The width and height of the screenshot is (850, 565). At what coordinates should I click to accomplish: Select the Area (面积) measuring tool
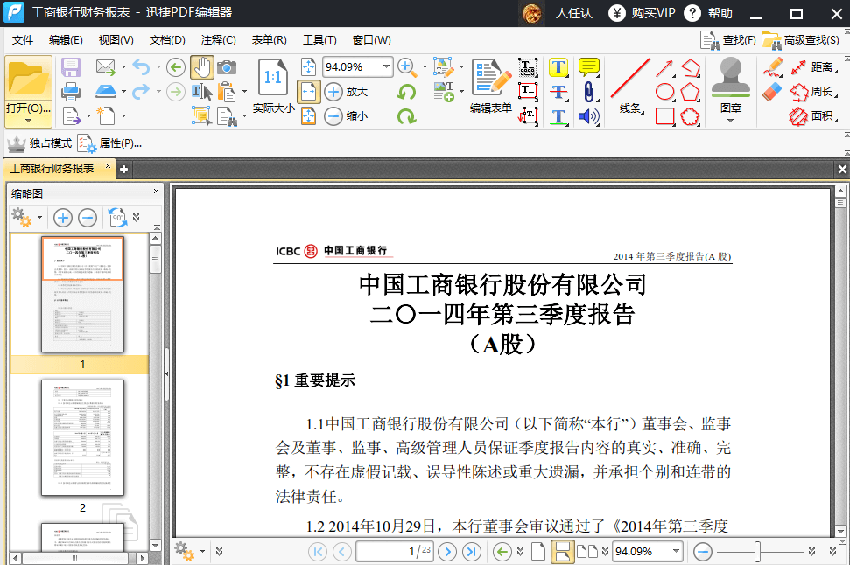click(x=813, y=116)
